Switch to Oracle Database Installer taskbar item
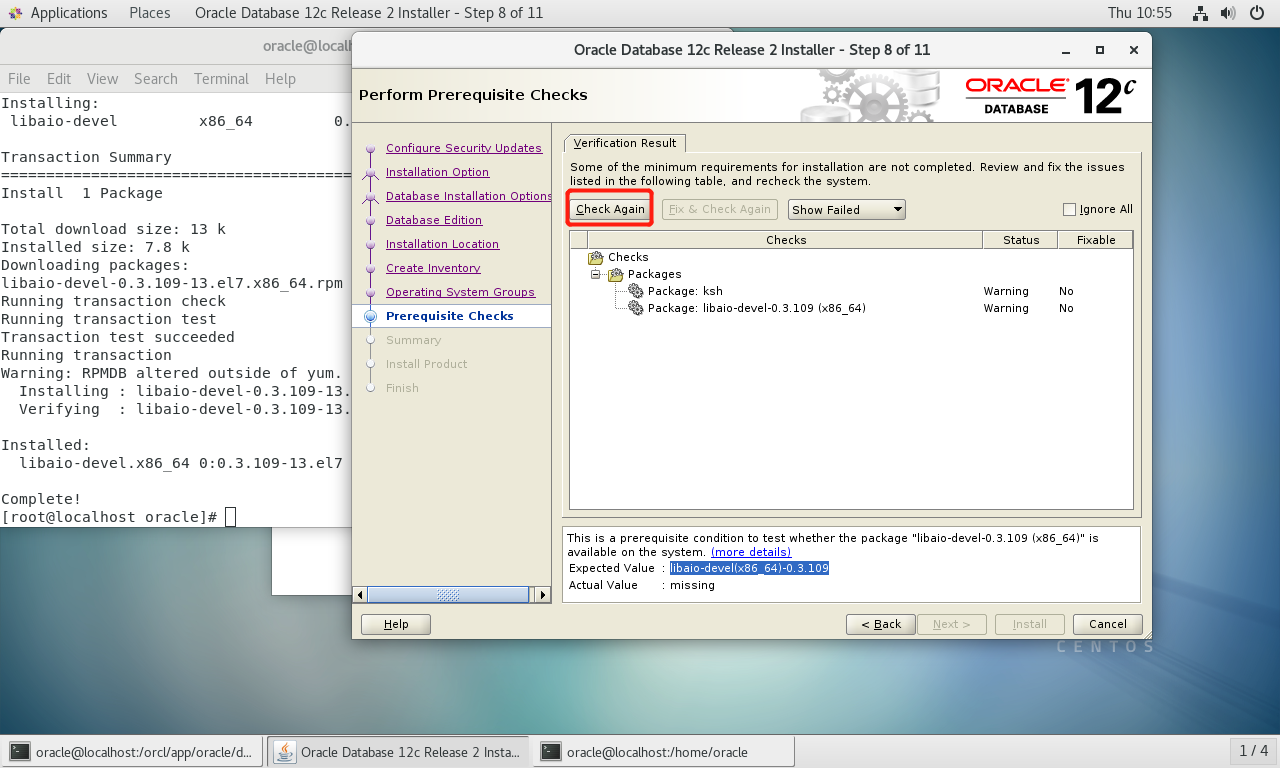 click(399, 751)
